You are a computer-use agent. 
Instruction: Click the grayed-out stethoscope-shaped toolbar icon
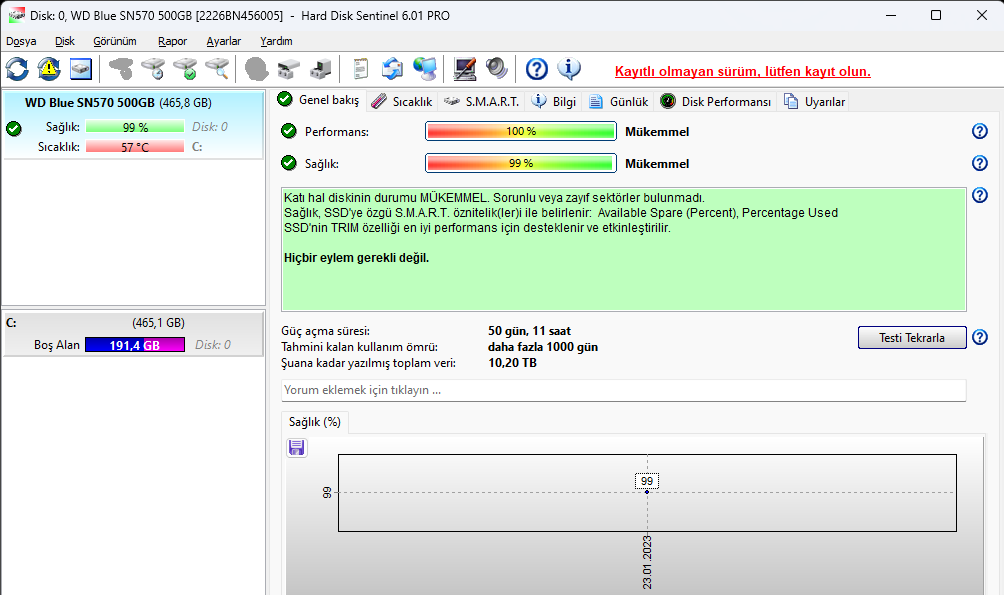click(x=120, y=69)
